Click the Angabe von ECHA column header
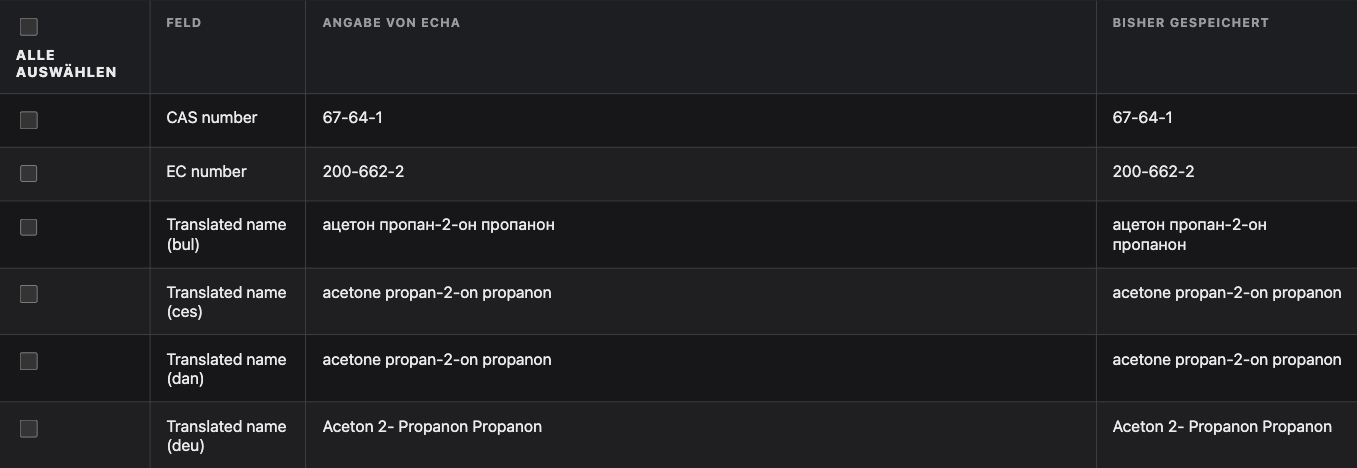Viewport: 1357px width, 468px height. (391, 23)
